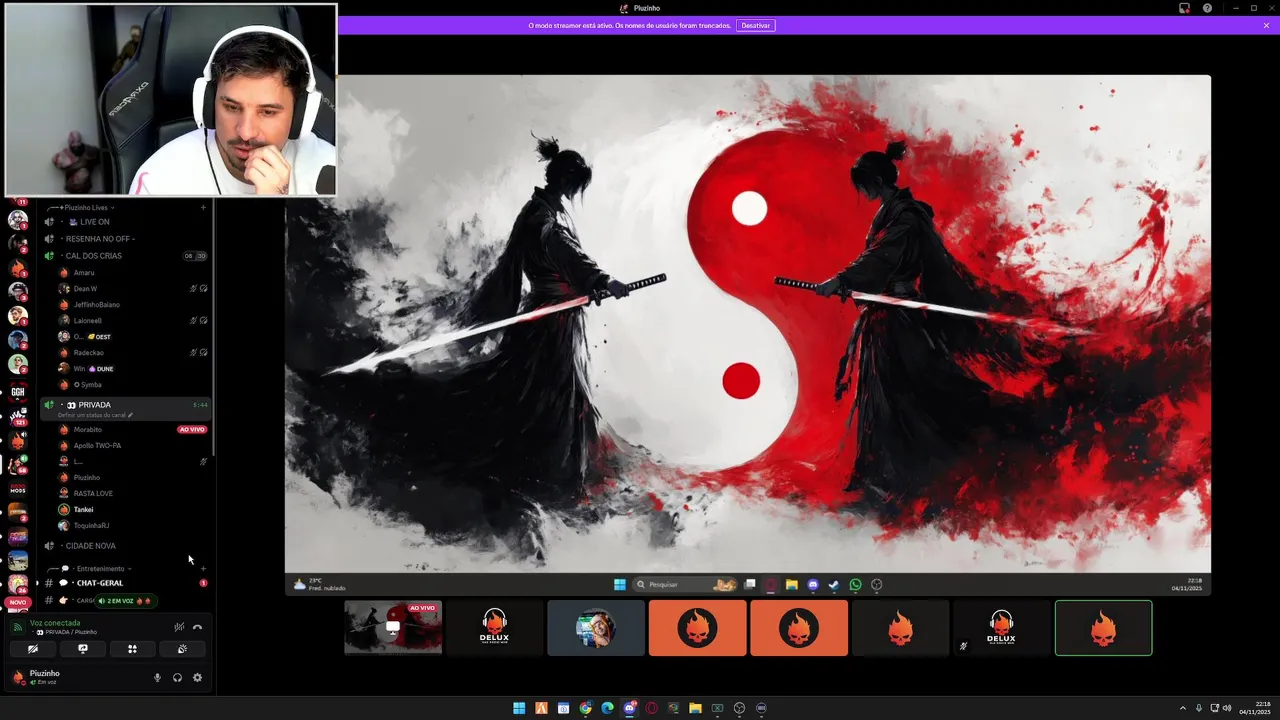Toggle noise suppression in voice panel
The width and height of the screenshot is (1280, 720).
point(179,627)
